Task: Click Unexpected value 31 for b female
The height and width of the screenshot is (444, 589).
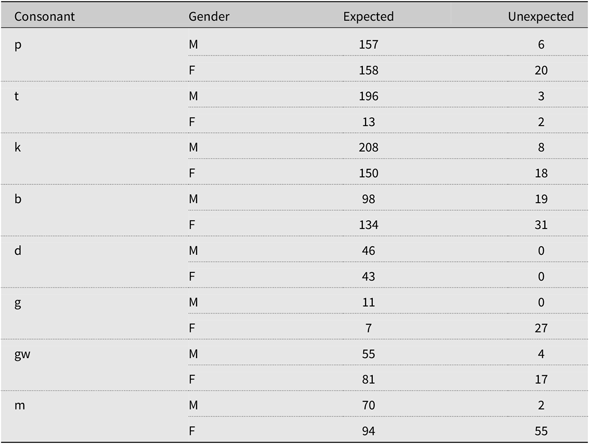Action: point(541,225)
